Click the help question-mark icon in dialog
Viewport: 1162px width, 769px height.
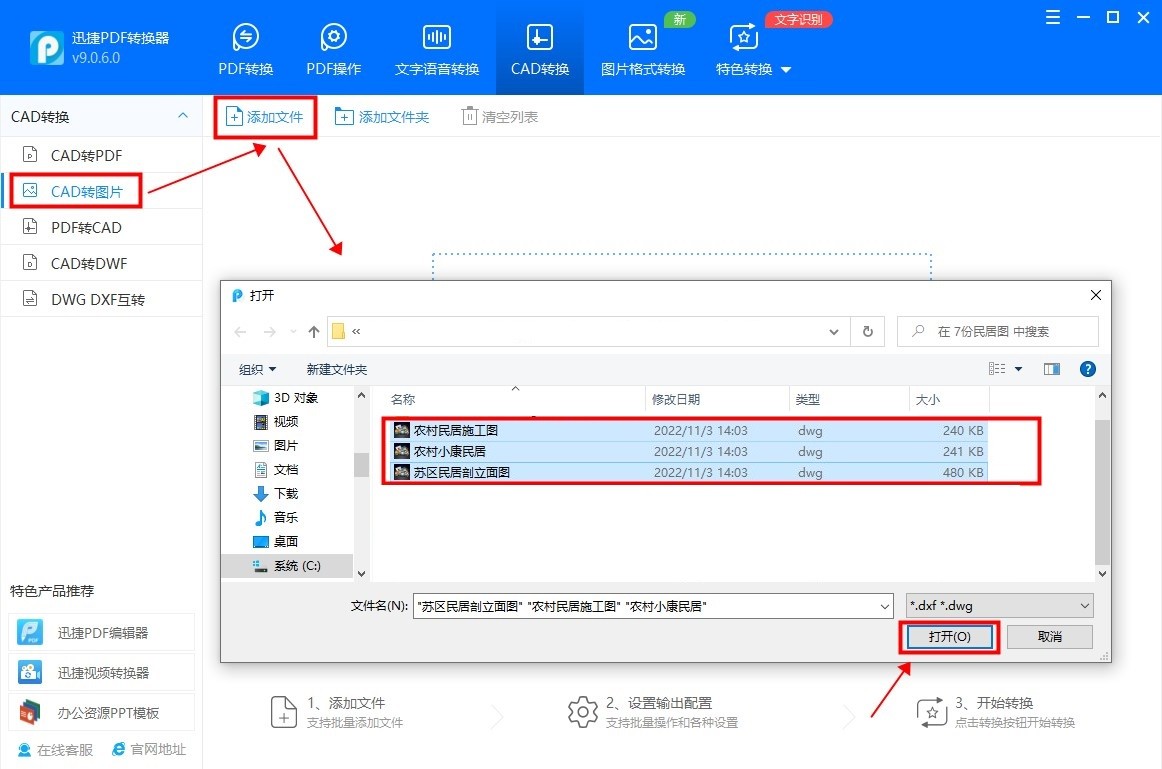(1087, 369)
